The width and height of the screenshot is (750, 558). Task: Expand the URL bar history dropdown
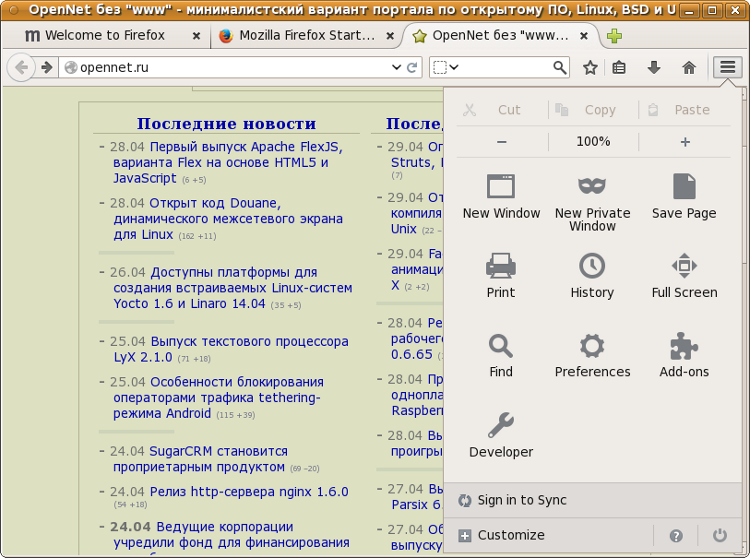pos(397,68)
